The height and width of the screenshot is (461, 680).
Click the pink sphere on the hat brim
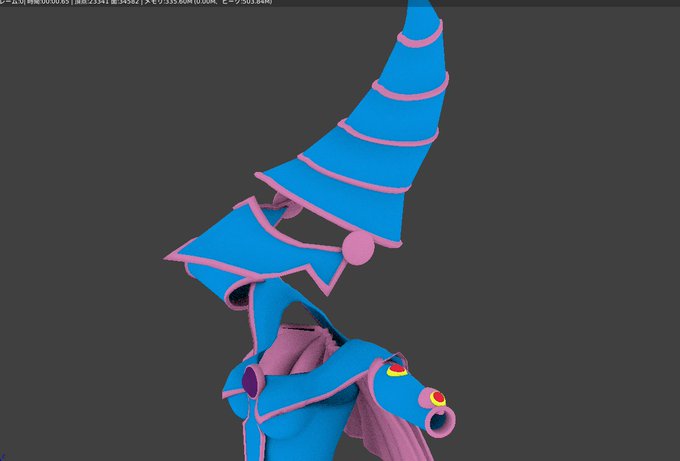pyautogui.click(x=358, y=248)
